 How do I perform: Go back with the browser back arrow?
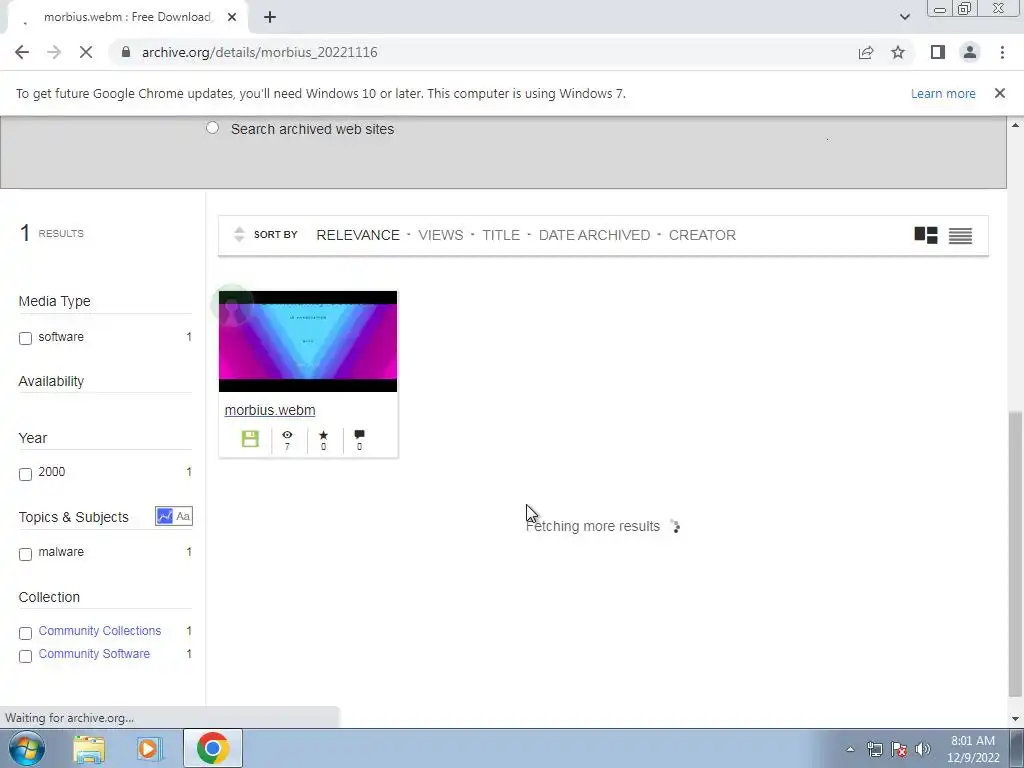click(x=22, y=52)
